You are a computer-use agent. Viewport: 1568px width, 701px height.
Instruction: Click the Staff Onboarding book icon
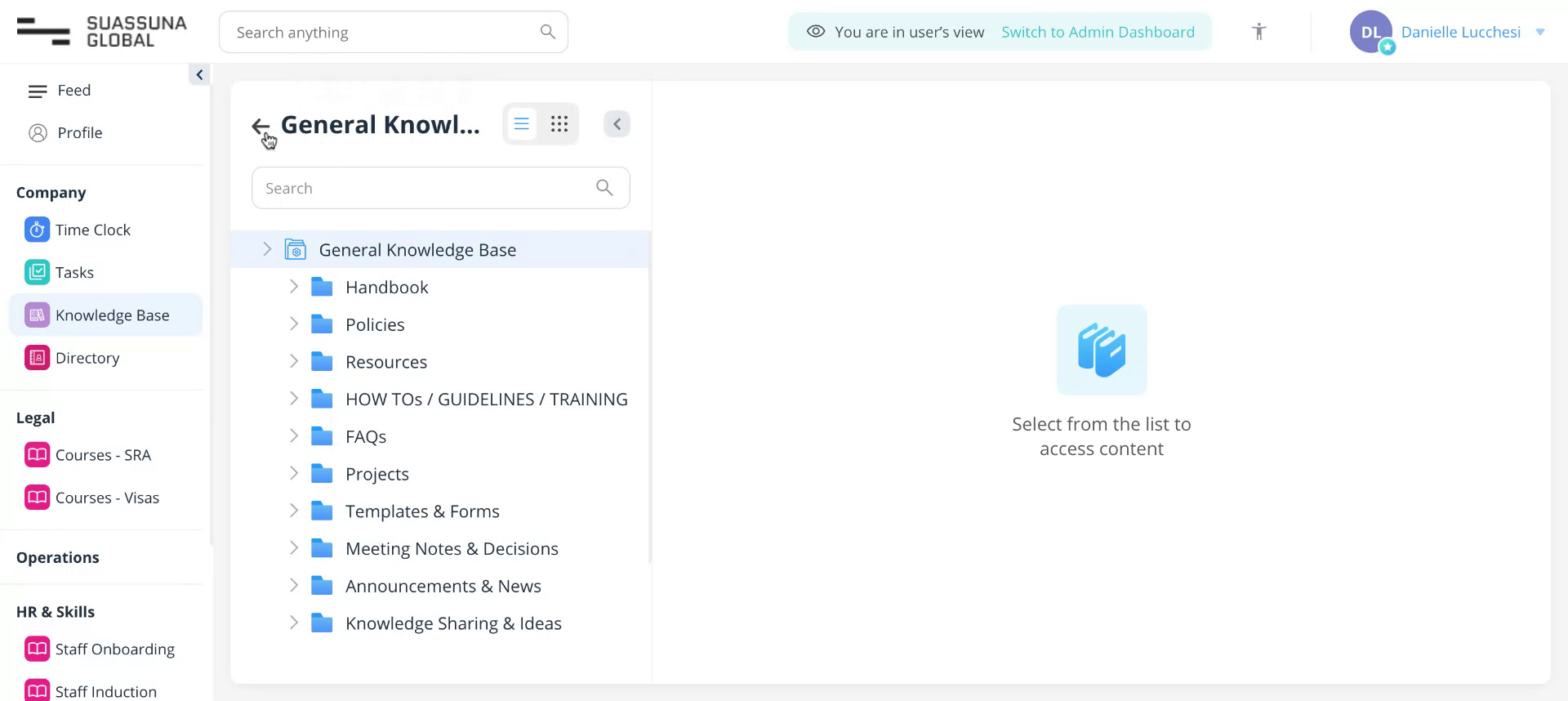tap(37, 650)
